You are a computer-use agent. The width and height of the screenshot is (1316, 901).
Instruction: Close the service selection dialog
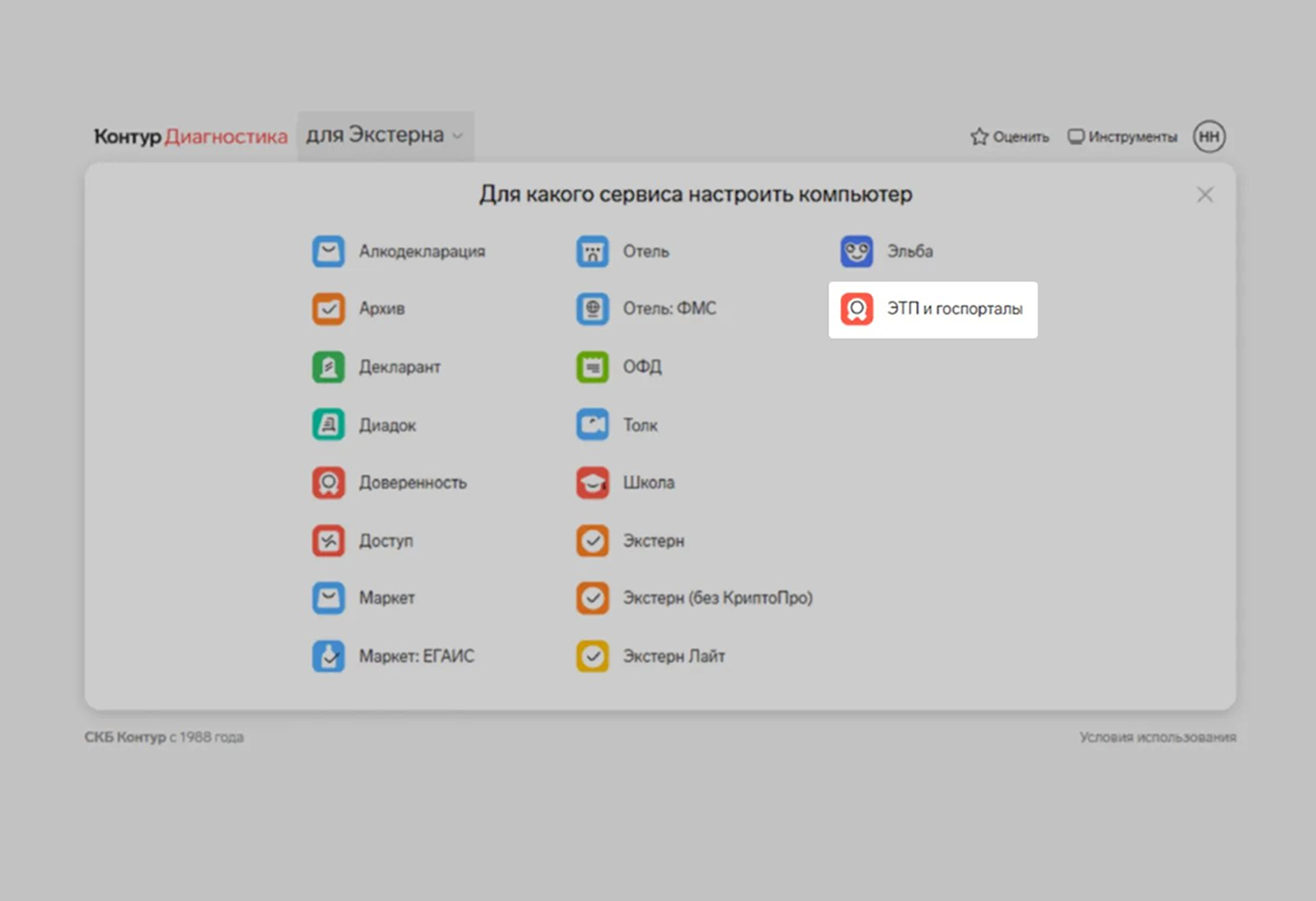(x=1205, y=195)
